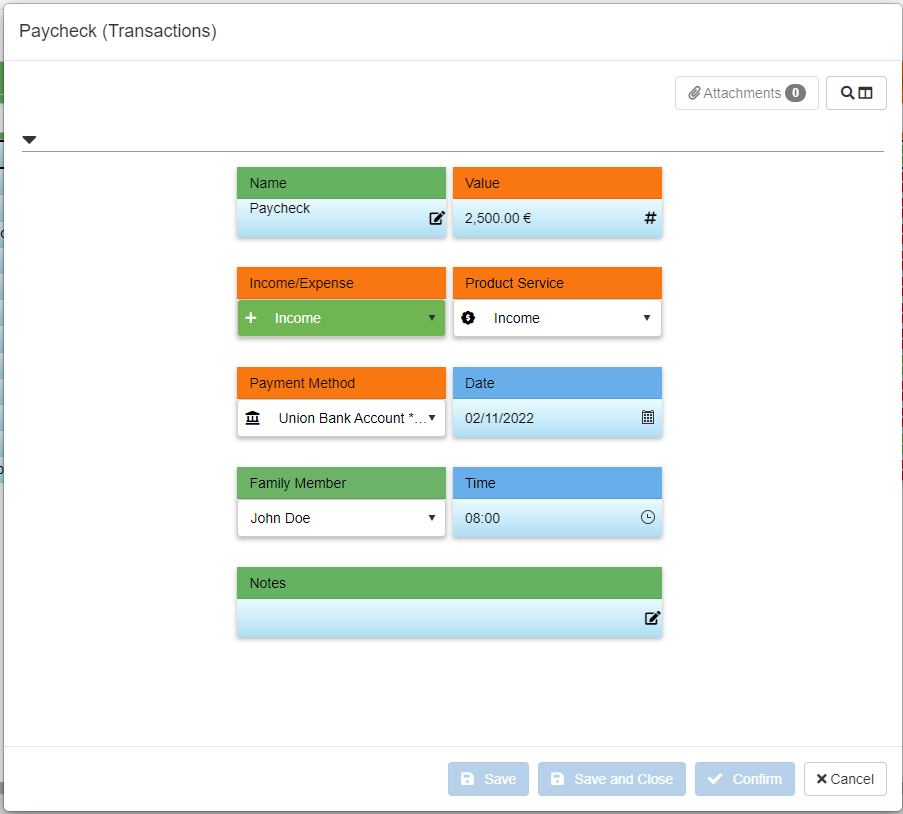Click the clock icon in Time field
This screenshot has height=814, width=903.
pyautogui.click(x=648, y=518)
